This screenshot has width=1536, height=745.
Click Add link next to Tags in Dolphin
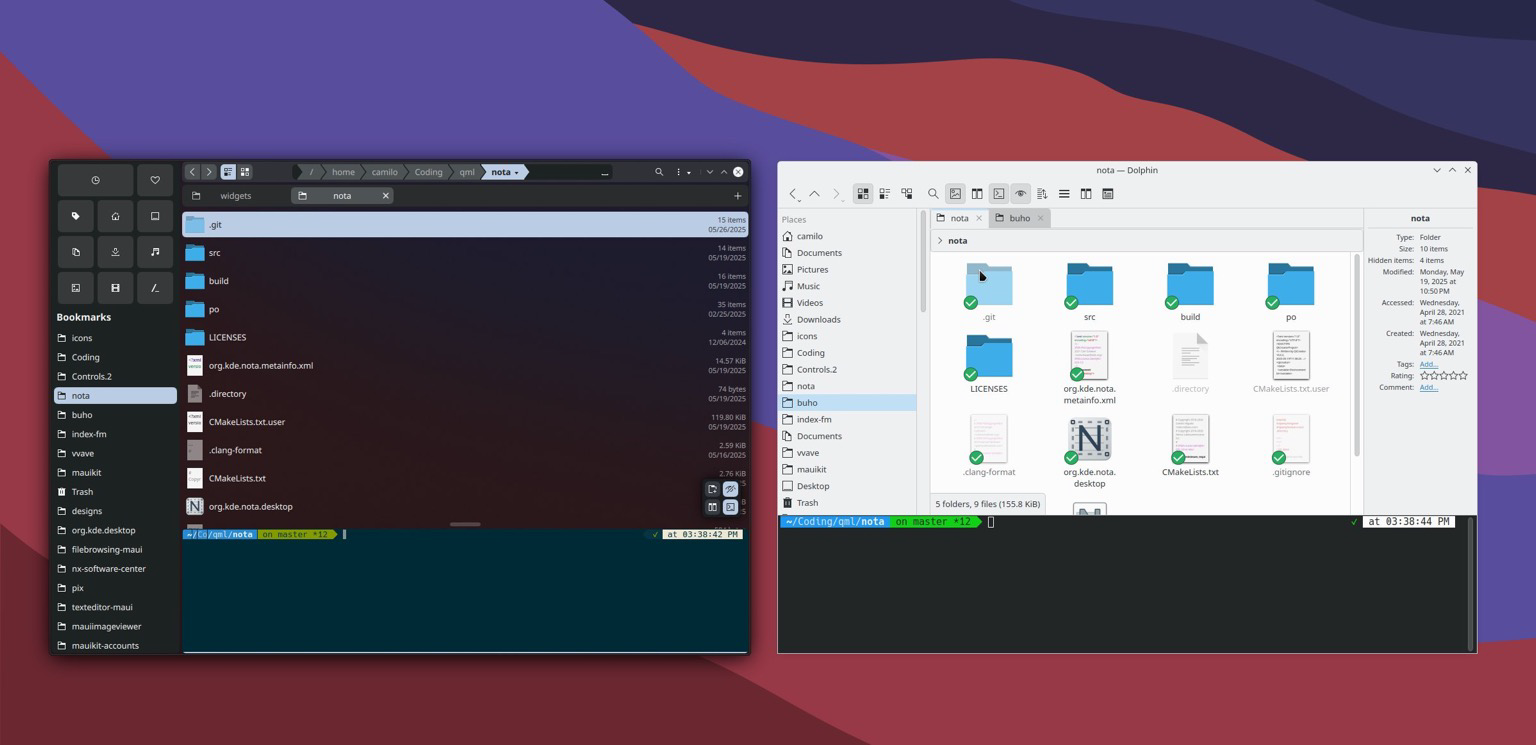click(1428, 364)
